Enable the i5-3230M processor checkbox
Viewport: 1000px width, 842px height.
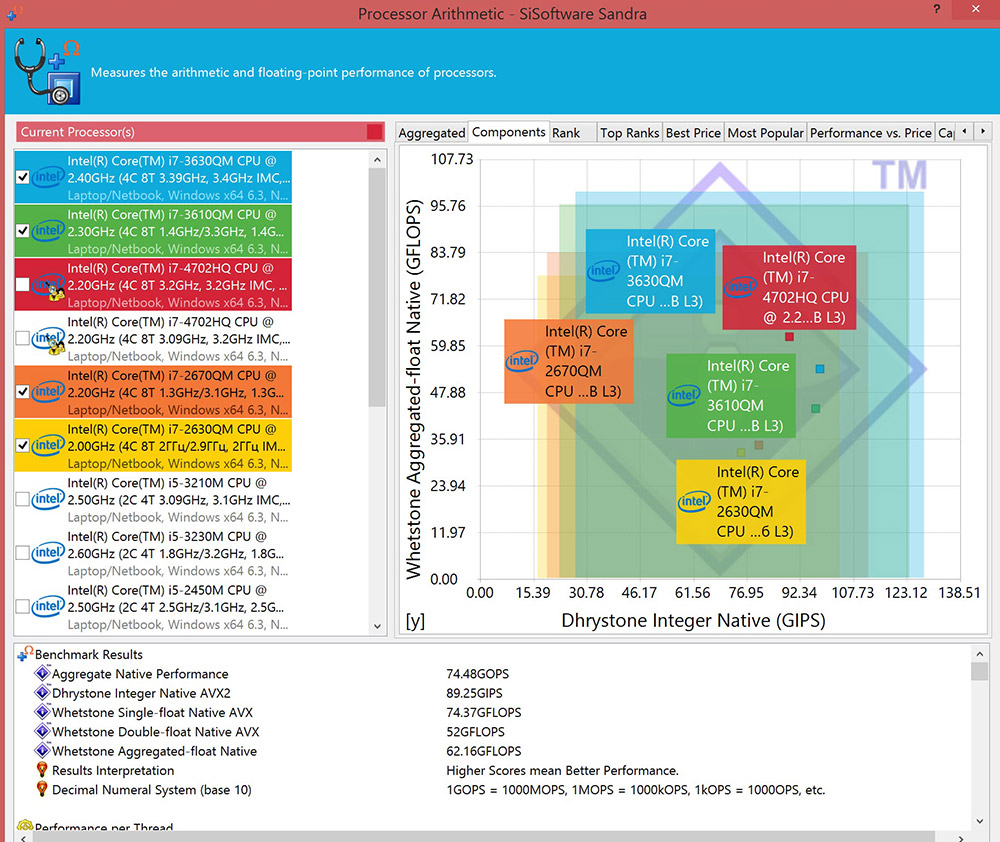(x=22, y=552)
